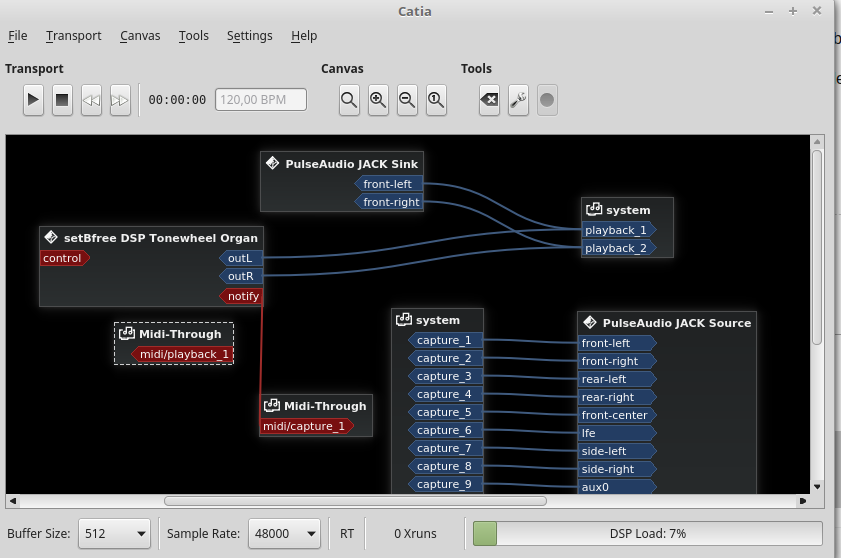Click the 120,00 BPM input field
This screenshot has height=558, width=841.
261,100
